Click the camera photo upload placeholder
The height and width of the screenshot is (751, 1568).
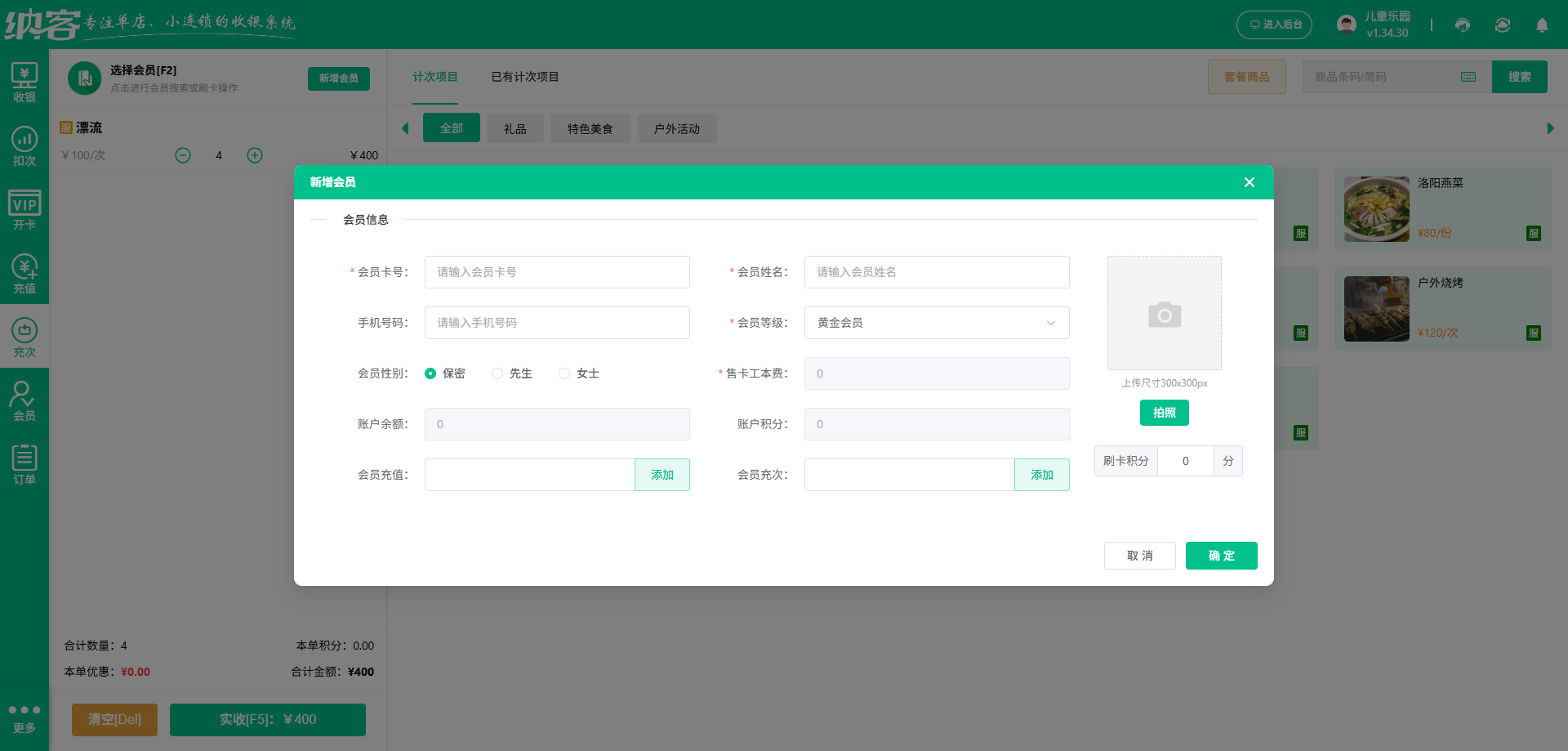pyautogui.click(x=1164, y=313)
